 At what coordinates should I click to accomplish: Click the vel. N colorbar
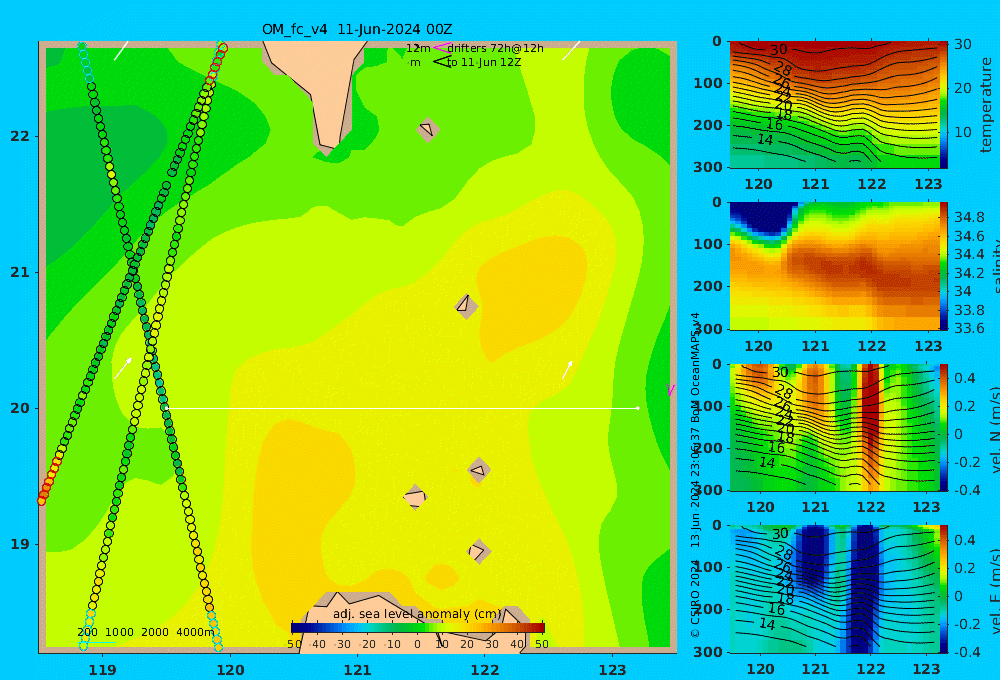(x=944, y=427)
